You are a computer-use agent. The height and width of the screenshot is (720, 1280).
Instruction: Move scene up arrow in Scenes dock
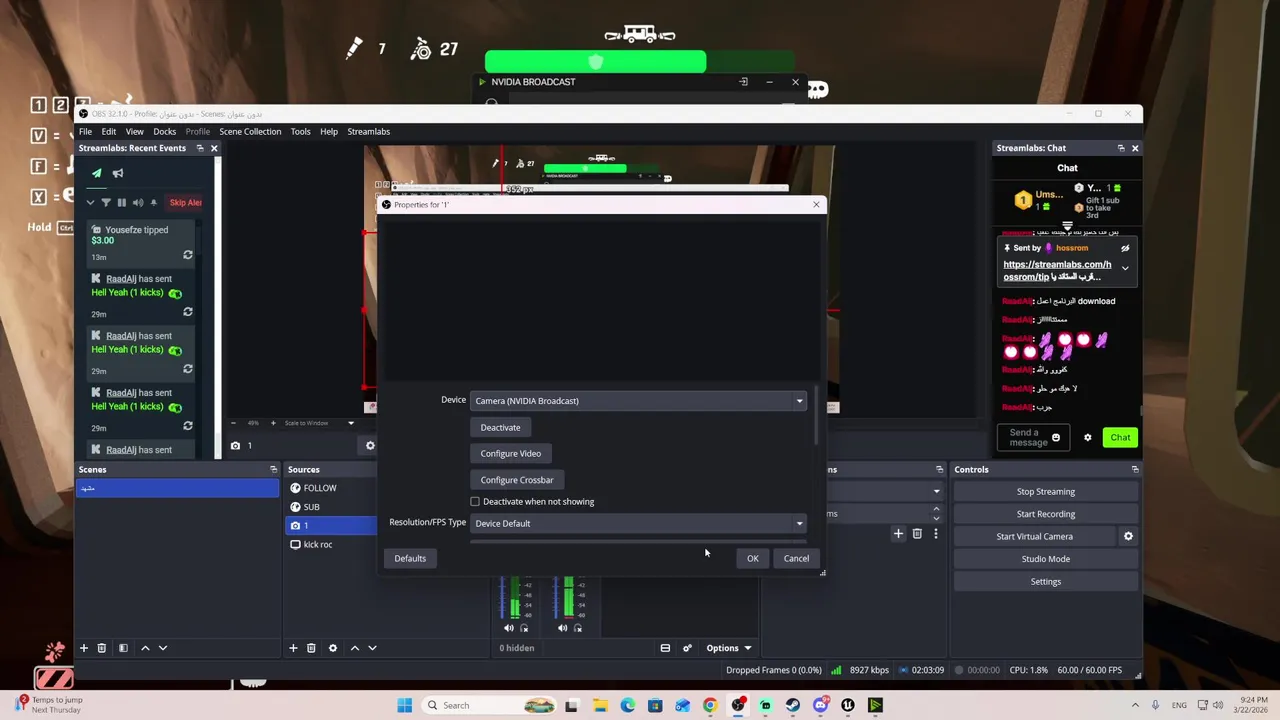pos(145,648)
